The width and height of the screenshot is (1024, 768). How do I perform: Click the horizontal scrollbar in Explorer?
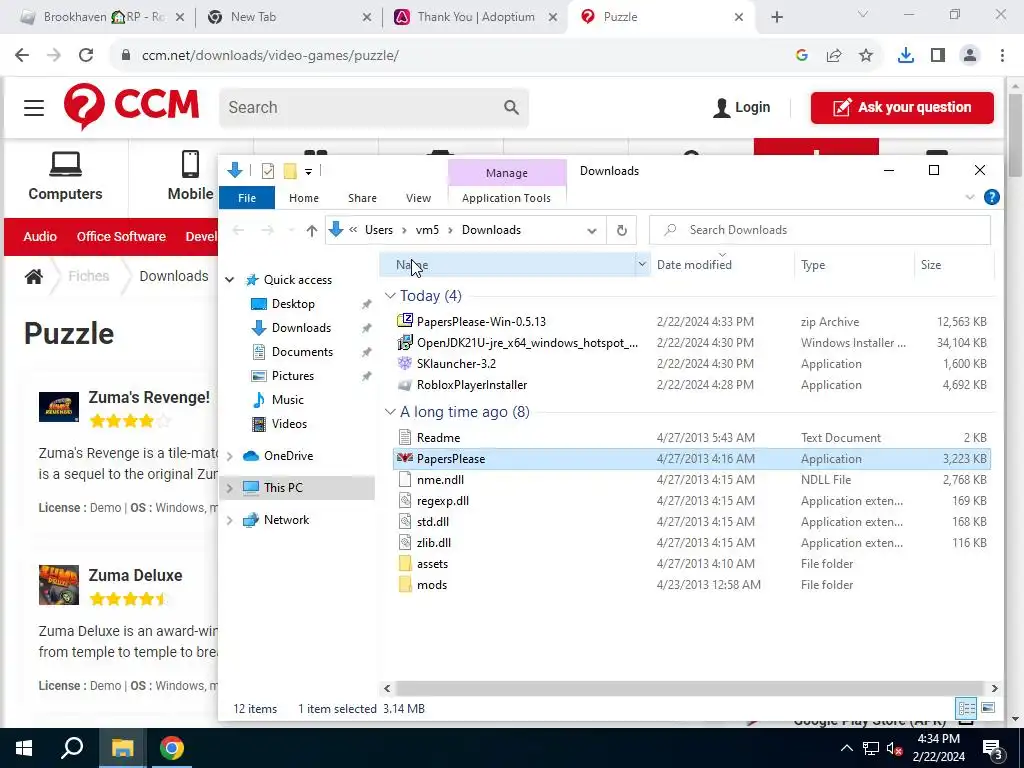689,688
